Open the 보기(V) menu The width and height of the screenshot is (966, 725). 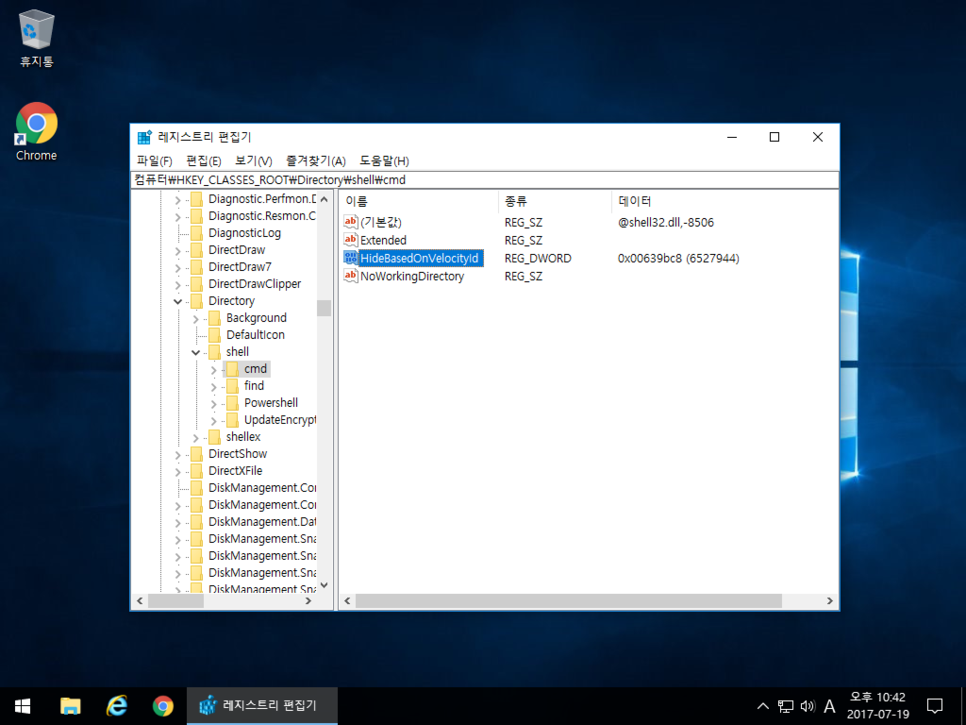point(253,161)
